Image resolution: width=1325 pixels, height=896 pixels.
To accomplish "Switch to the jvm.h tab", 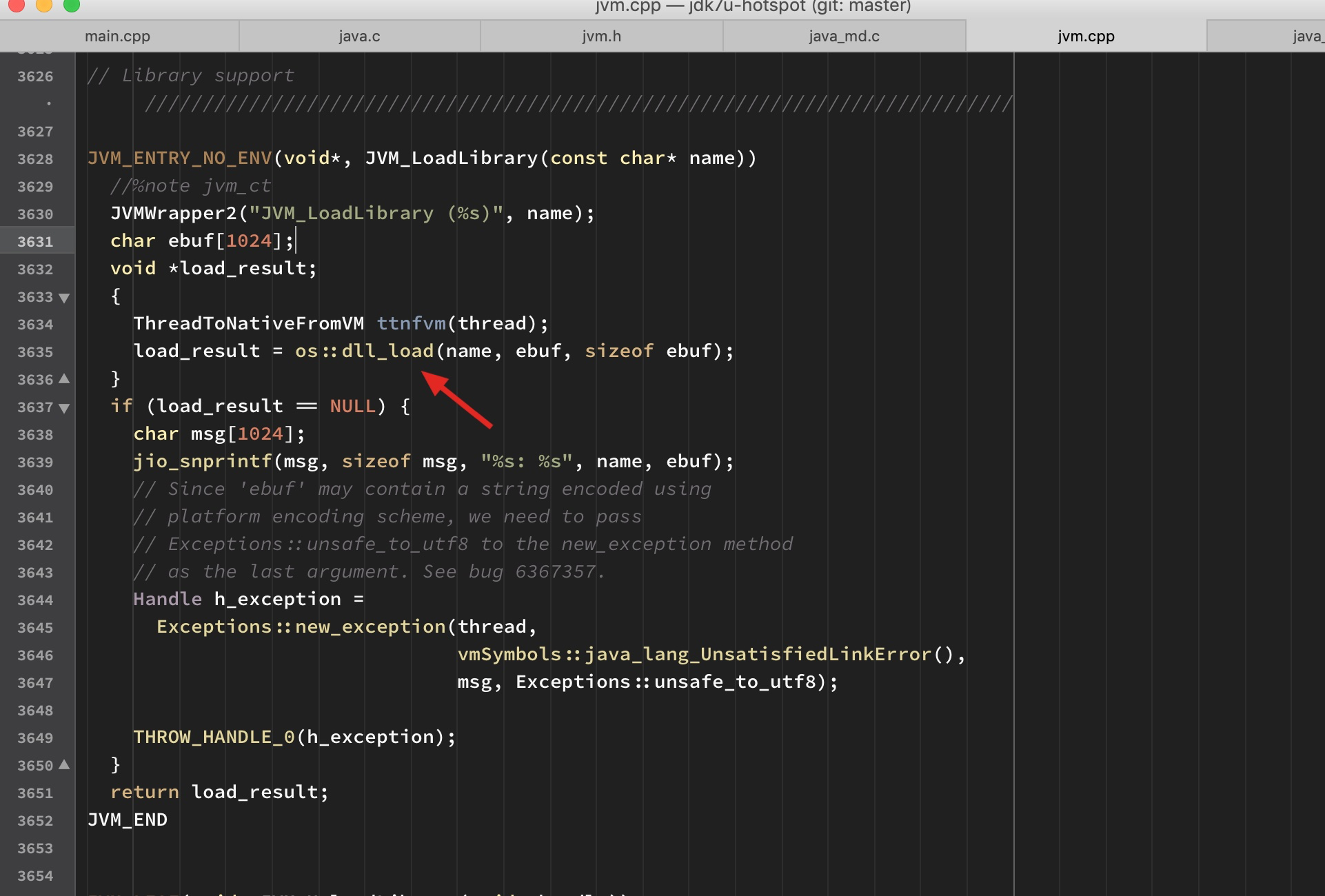I will pos(601,36).
